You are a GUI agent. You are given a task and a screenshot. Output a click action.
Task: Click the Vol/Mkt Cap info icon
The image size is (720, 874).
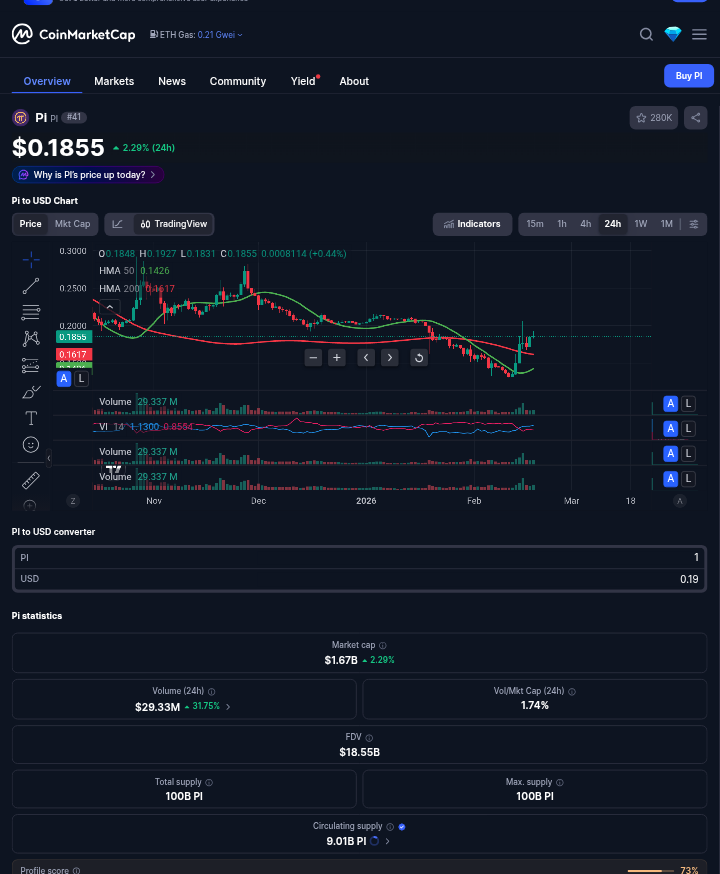(572, 692)
